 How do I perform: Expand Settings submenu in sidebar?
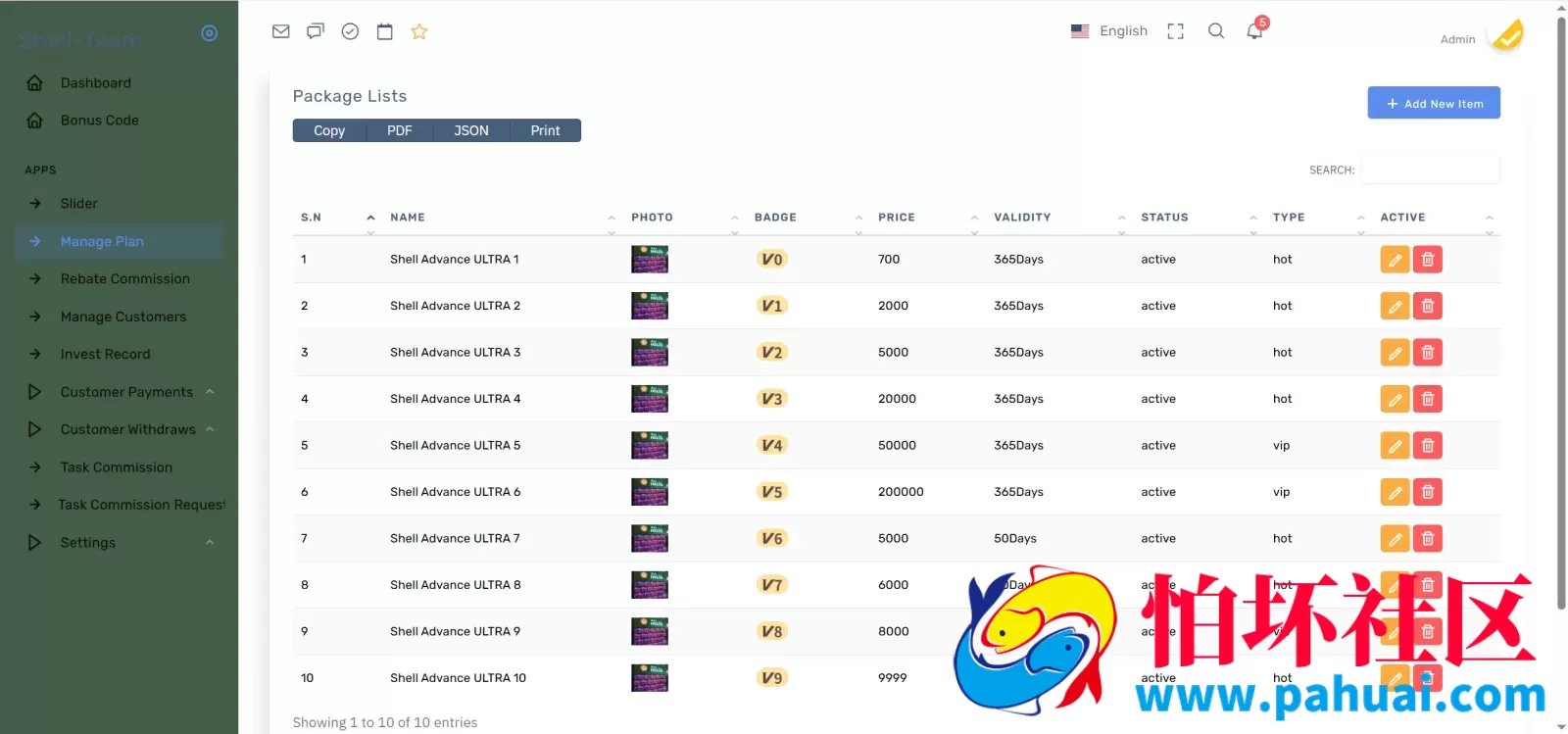(x=120, y=543)
